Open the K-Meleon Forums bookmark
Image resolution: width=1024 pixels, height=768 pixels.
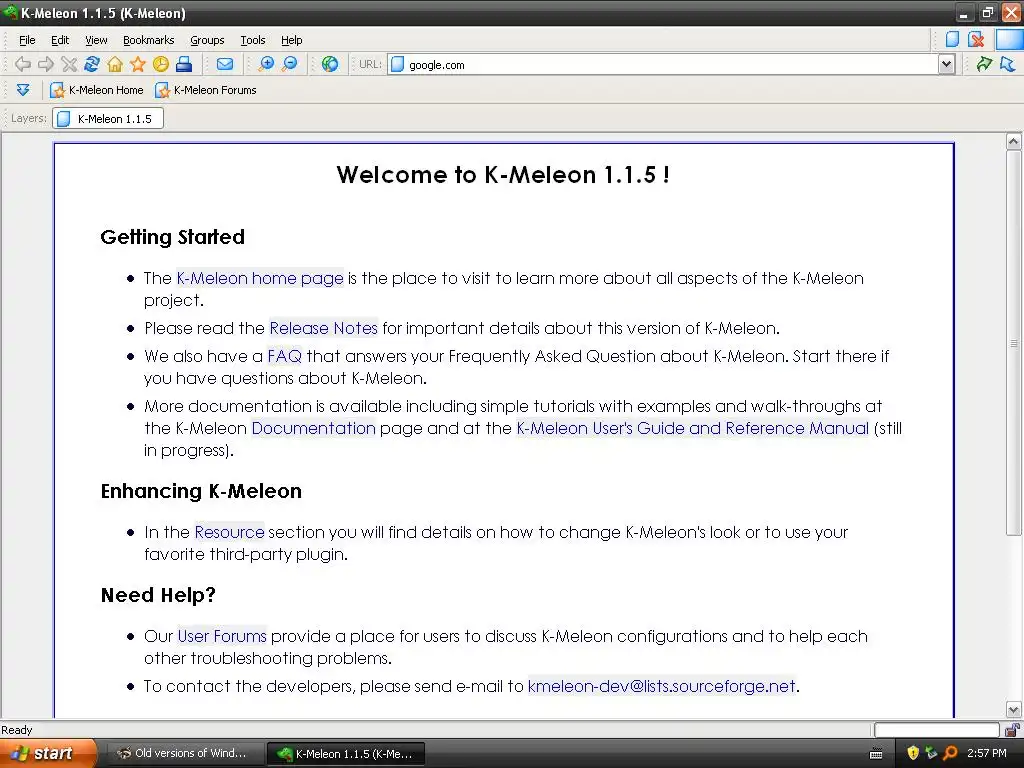click(206, 90)
